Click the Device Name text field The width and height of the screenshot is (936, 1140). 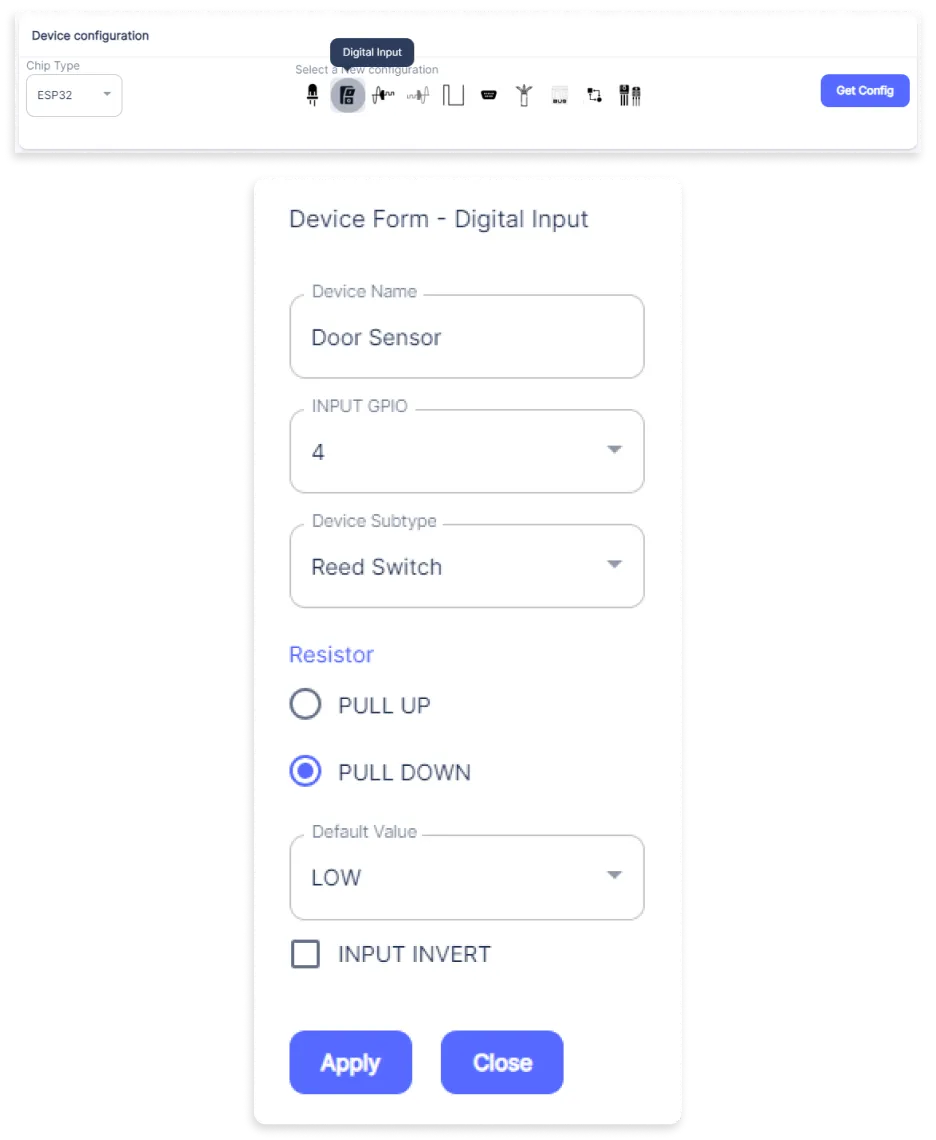467,338
